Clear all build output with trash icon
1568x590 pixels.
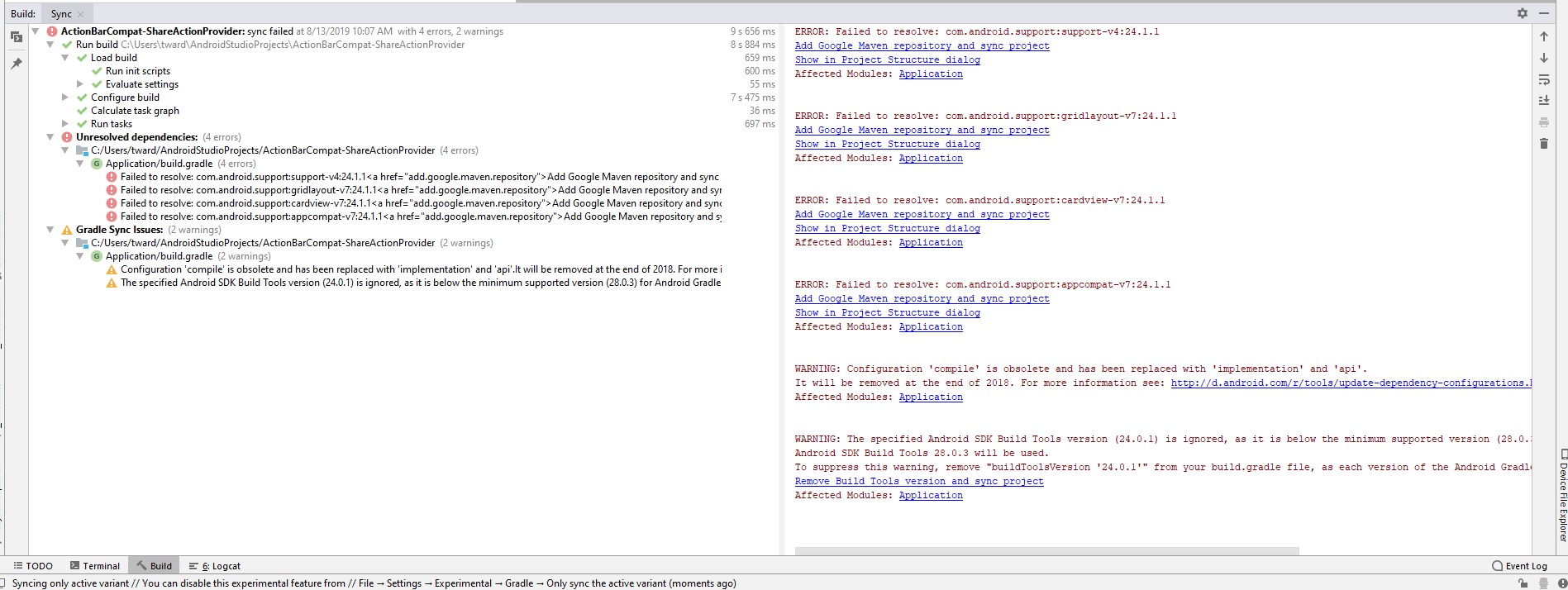pos(1543,144)
